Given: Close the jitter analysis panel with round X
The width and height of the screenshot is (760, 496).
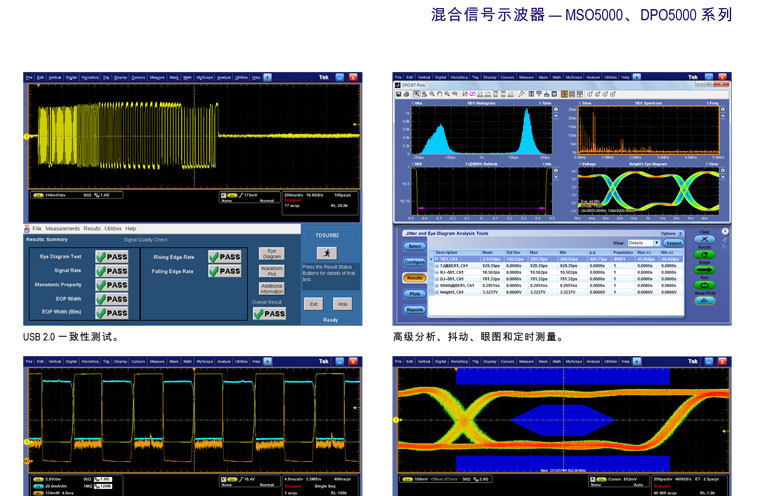Looking at the screenshot, I should [x=725, y=231].
